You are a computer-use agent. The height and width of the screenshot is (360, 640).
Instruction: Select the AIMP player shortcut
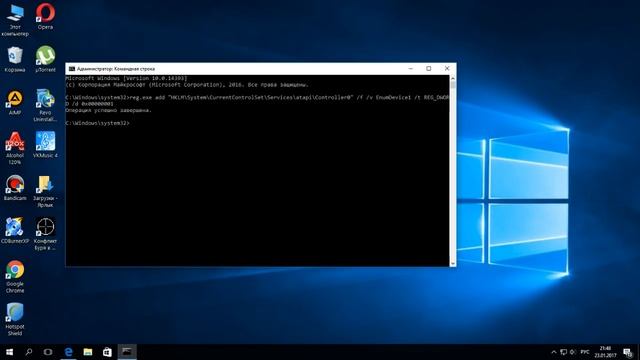pyautogui.click(x=15, y=102)
